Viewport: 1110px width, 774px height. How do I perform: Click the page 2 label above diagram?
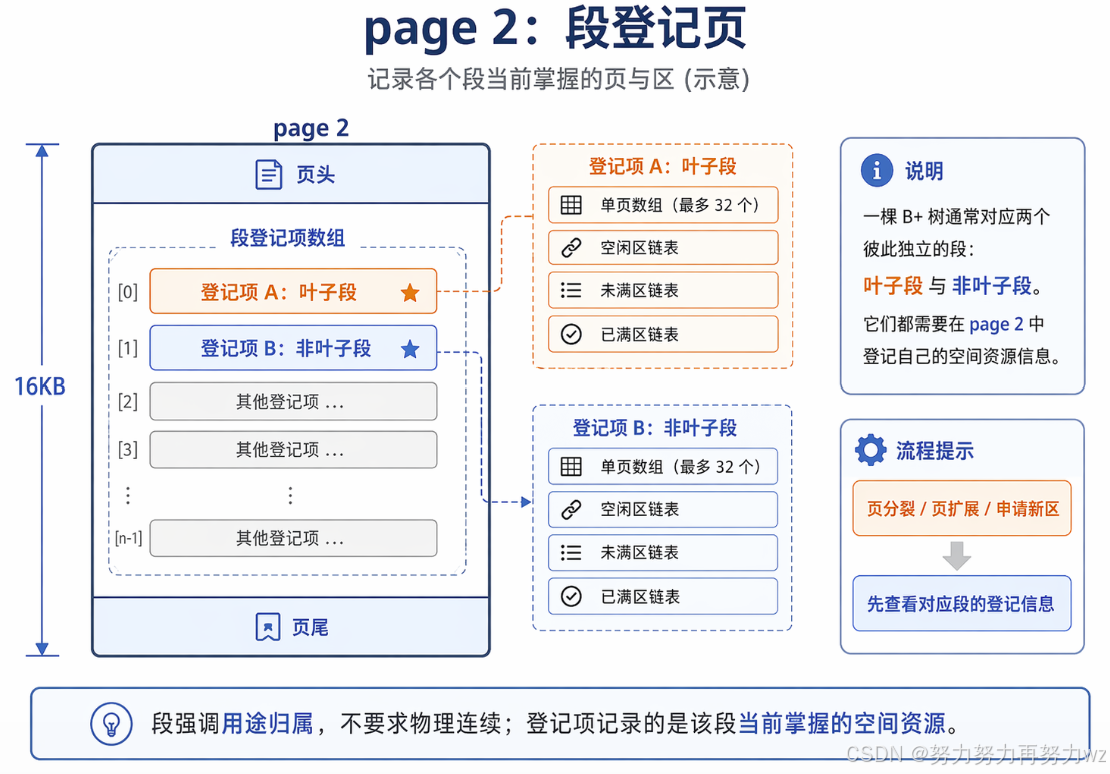311,128
